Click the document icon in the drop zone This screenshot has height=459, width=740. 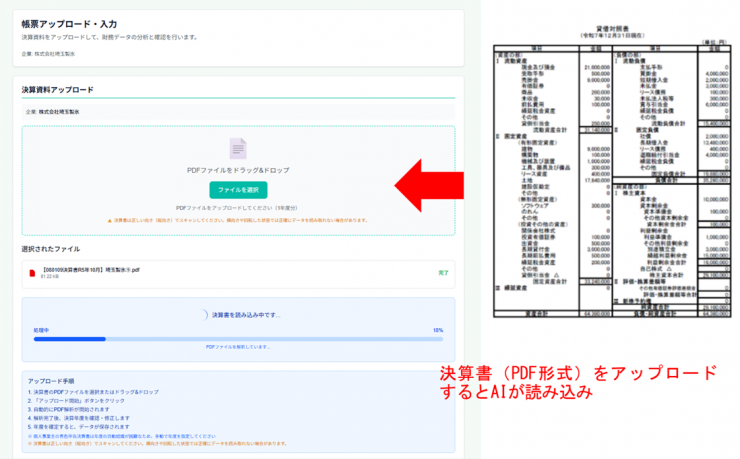(238, 149)
